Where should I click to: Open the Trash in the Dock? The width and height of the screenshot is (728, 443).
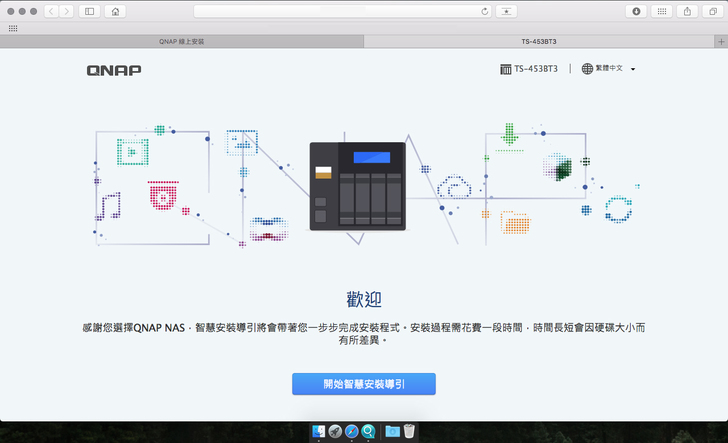tap(409, 431)
